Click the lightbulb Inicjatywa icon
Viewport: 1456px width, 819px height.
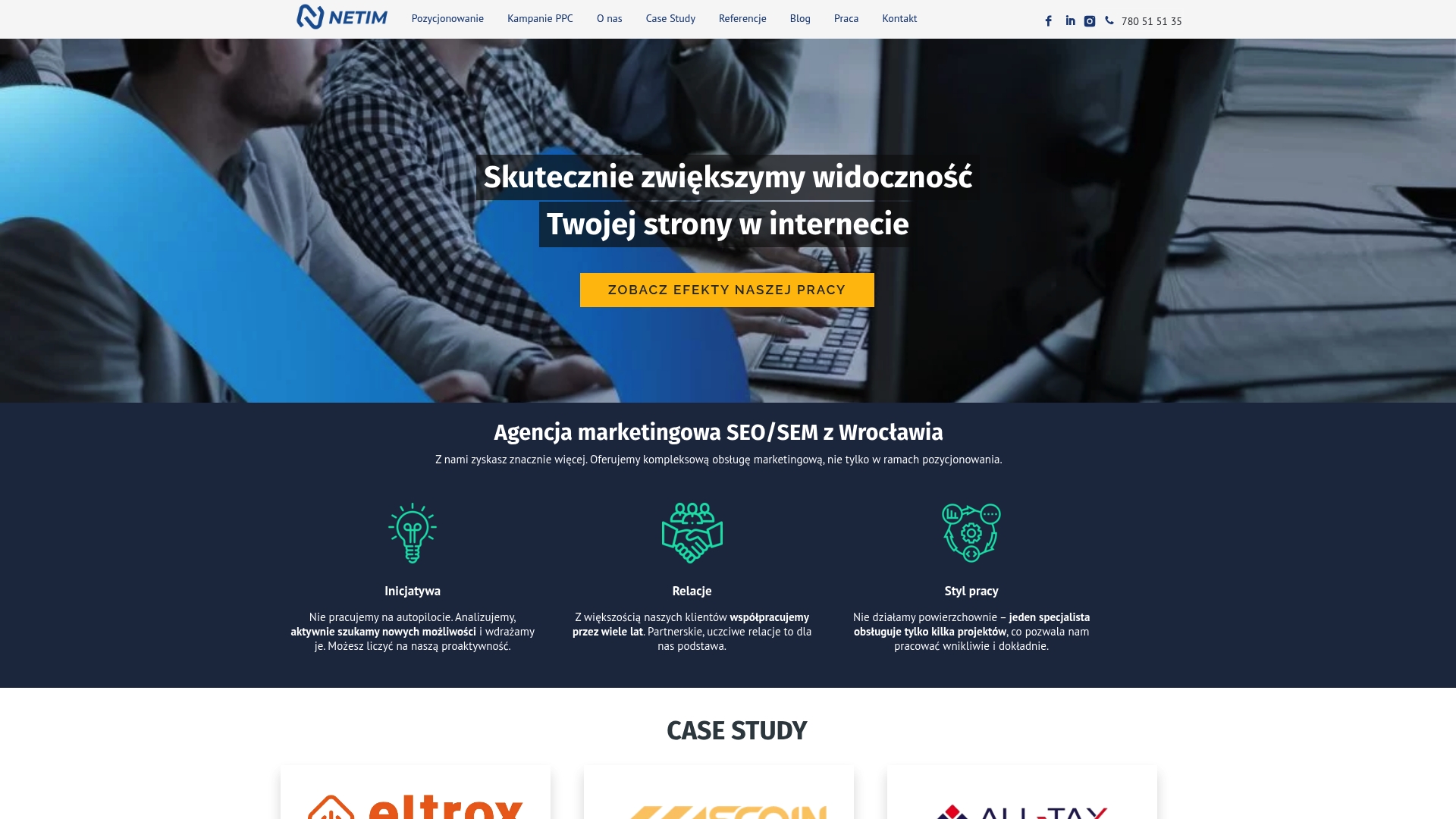click(x=413, y=532)
